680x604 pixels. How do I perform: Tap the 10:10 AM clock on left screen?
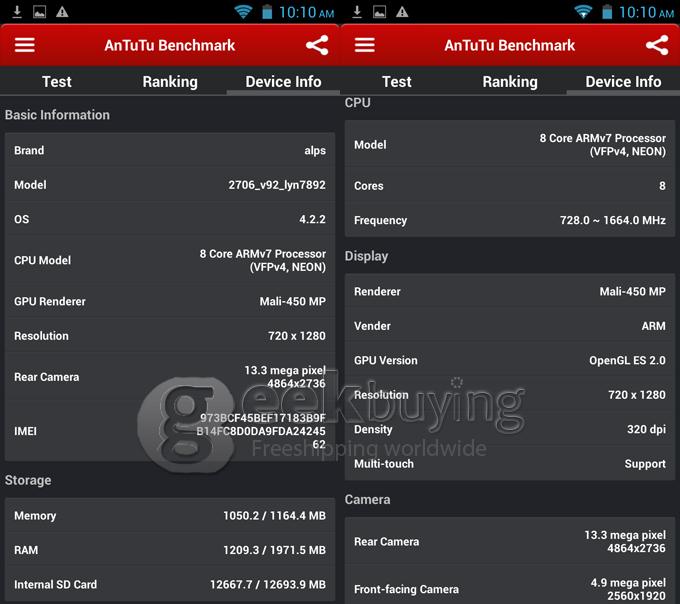click(x=306, y=12)
